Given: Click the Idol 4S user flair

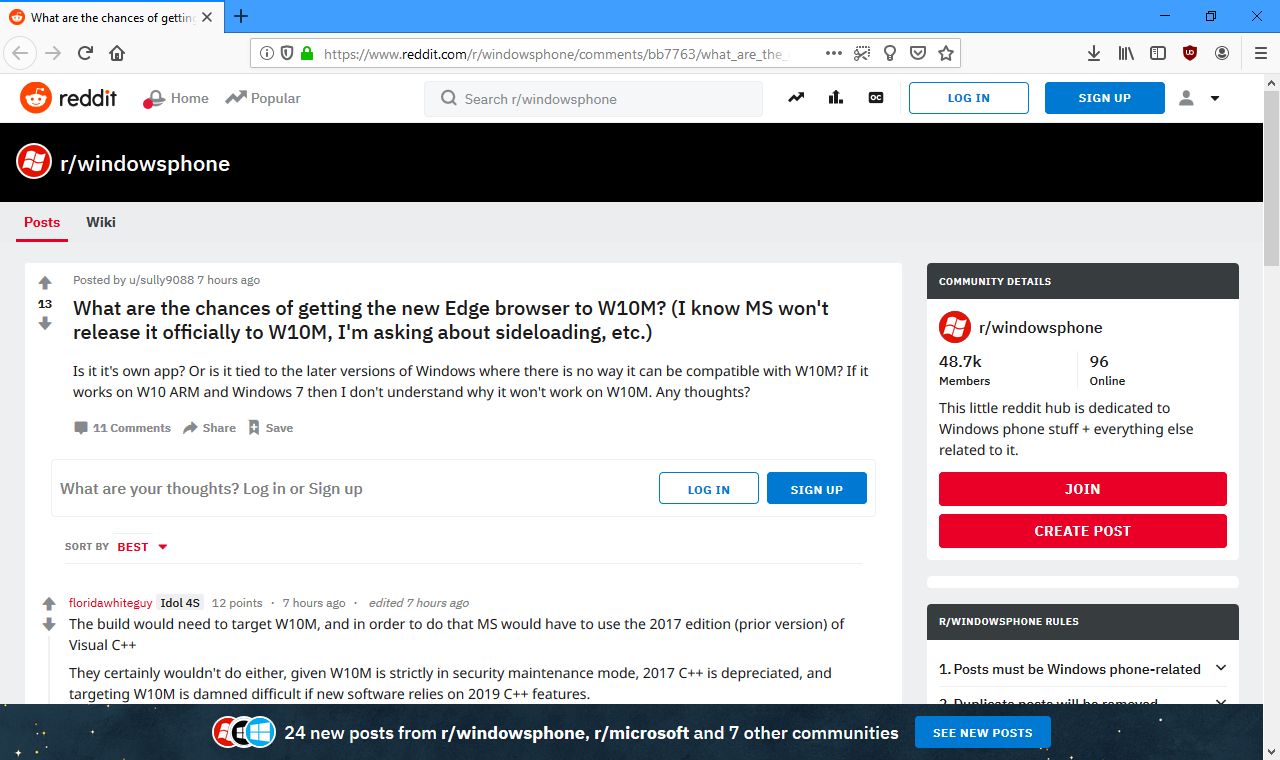Looking at the screenshot, I should pos(180,603).
